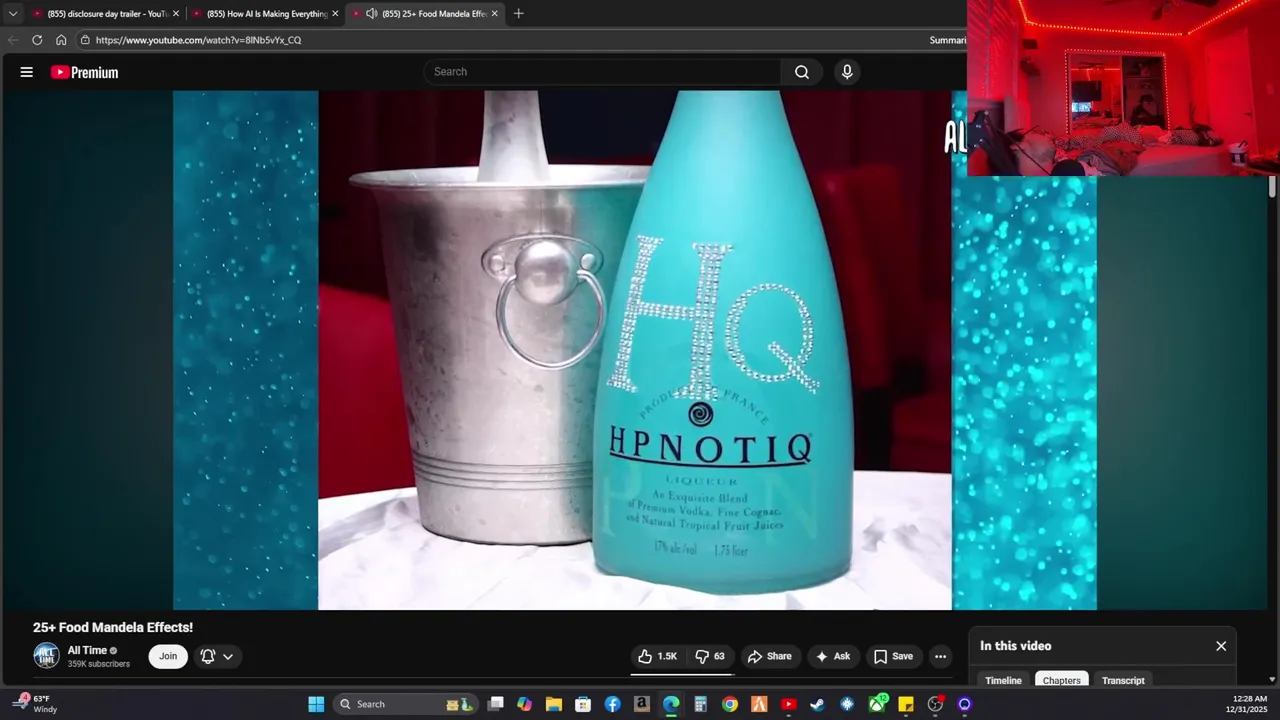Save the video to a playlist
Viewport: 1280px width, 720px height.
[893, 656]
